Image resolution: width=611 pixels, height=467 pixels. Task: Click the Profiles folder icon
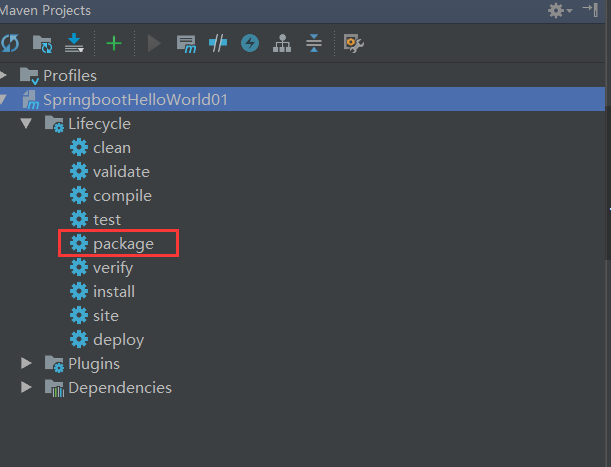pyautogui.click(x=29, y=76)
